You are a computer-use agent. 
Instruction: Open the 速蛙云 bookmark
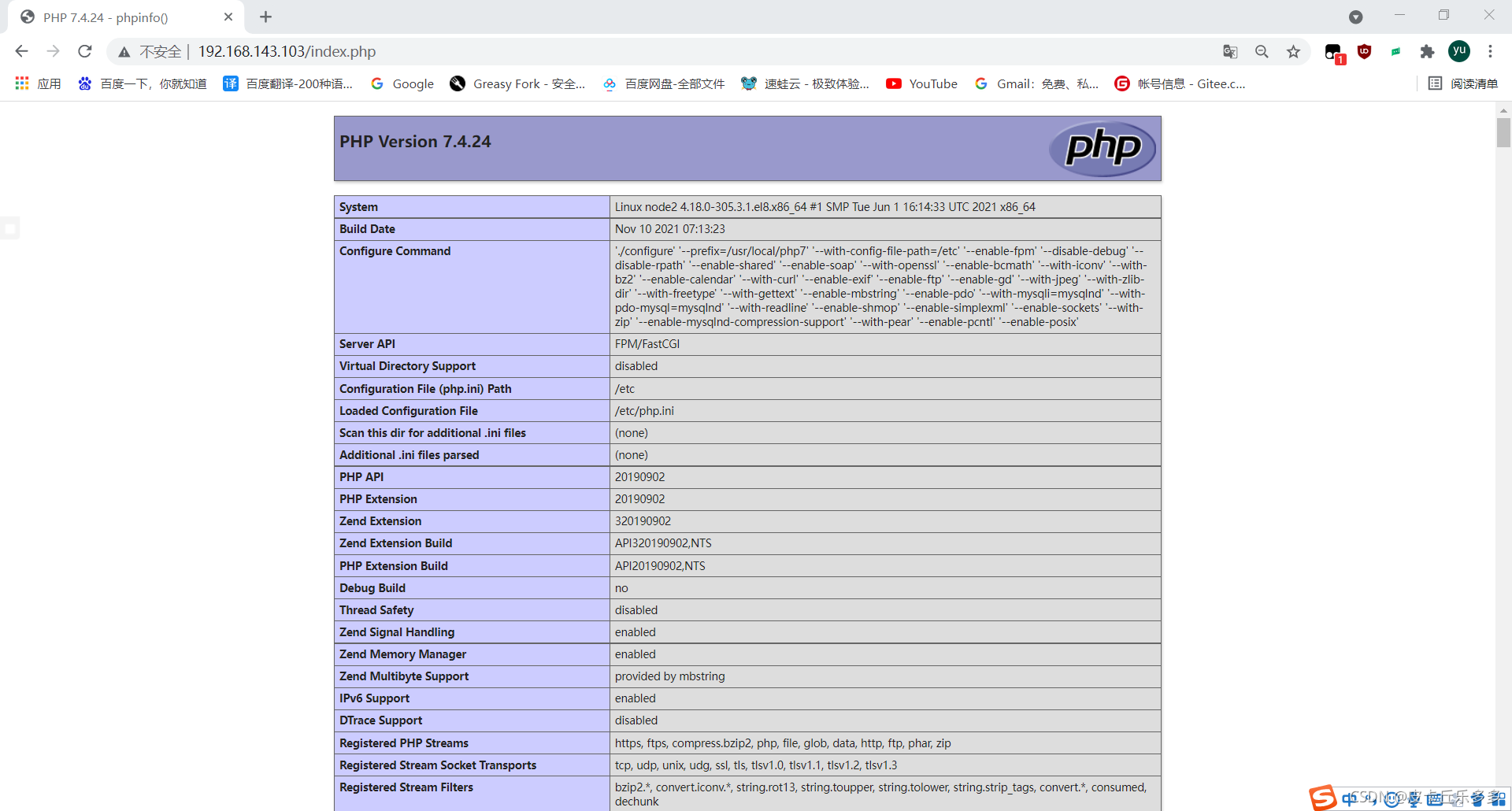point(805,83)
